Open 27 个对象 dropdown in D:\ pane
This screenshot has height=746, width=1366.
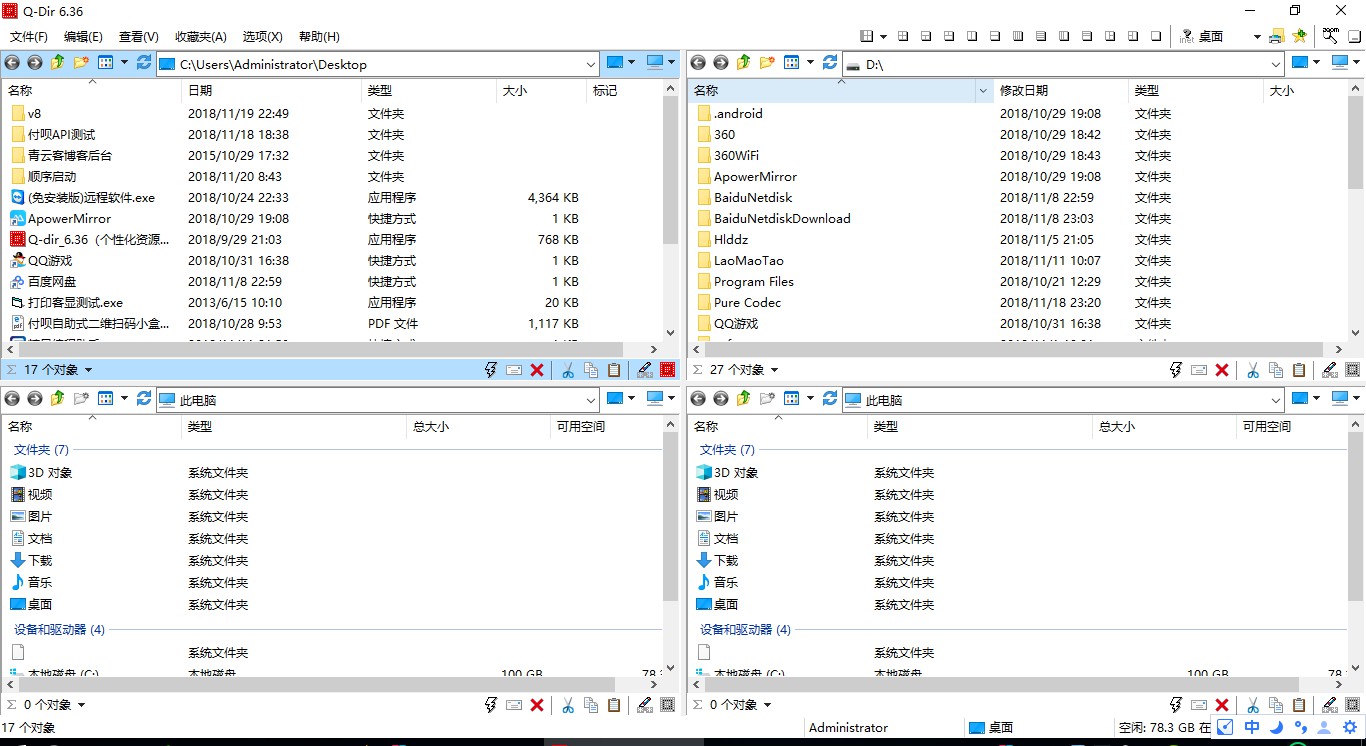774,370
